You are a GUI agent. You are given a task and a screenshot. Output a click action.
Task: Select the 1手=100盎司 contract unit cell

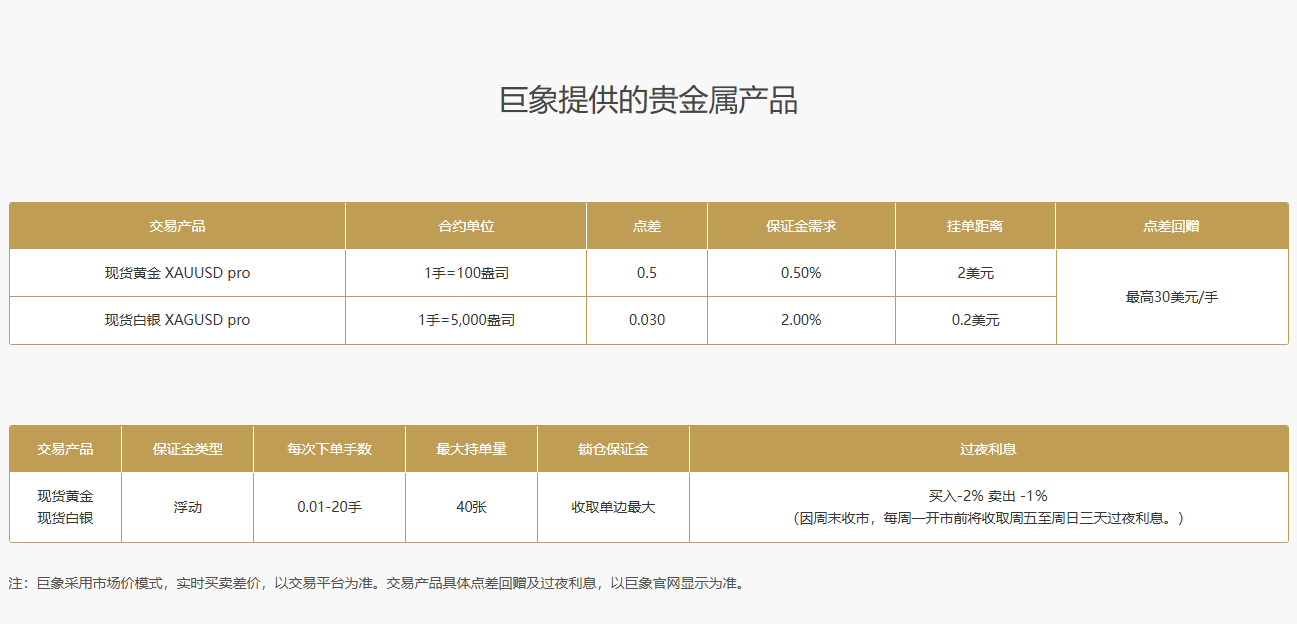point(466,273)
